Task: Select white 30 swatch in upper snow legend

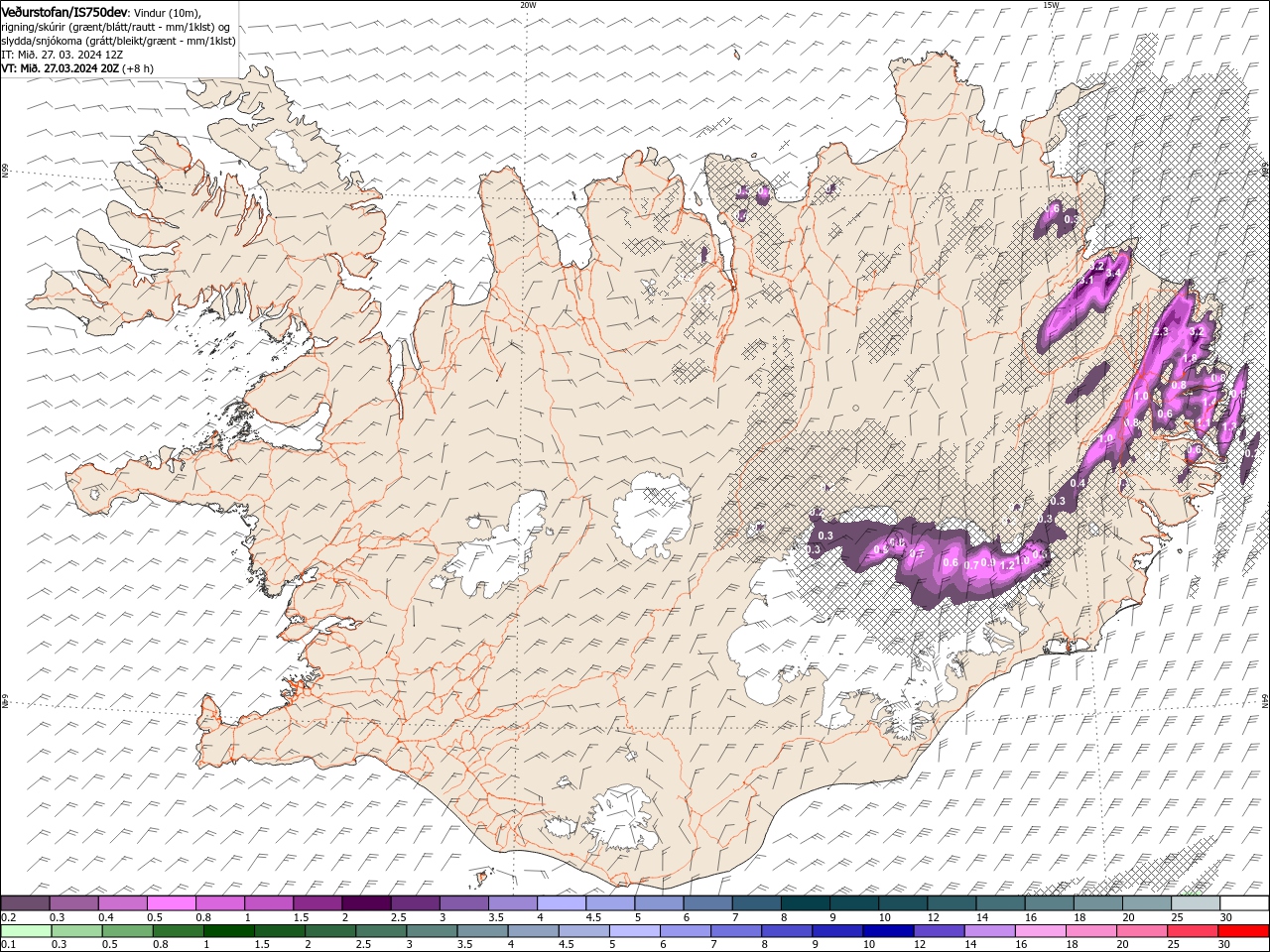Action: pyautogui.click(x=1245, y=903)
